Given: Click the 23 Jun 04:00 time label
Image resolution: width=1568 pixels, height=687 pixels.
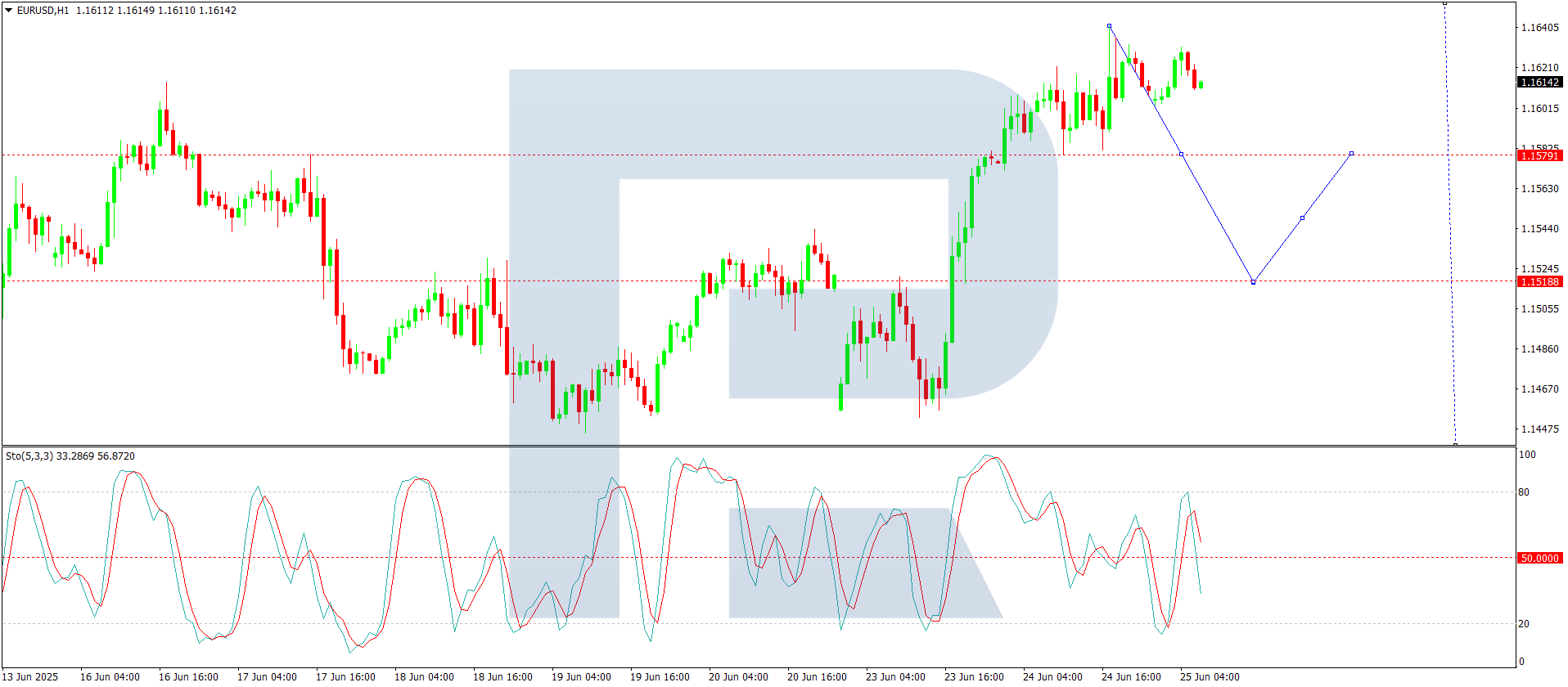Looking at the screenshot, I should pos(895,677).
